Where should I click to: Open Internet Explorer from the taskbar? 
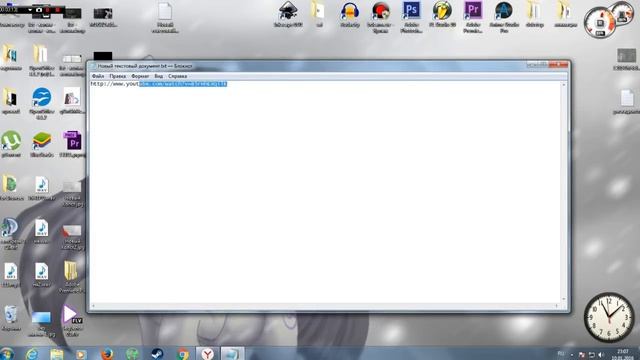pyautogui.click(x=32, y=354)
